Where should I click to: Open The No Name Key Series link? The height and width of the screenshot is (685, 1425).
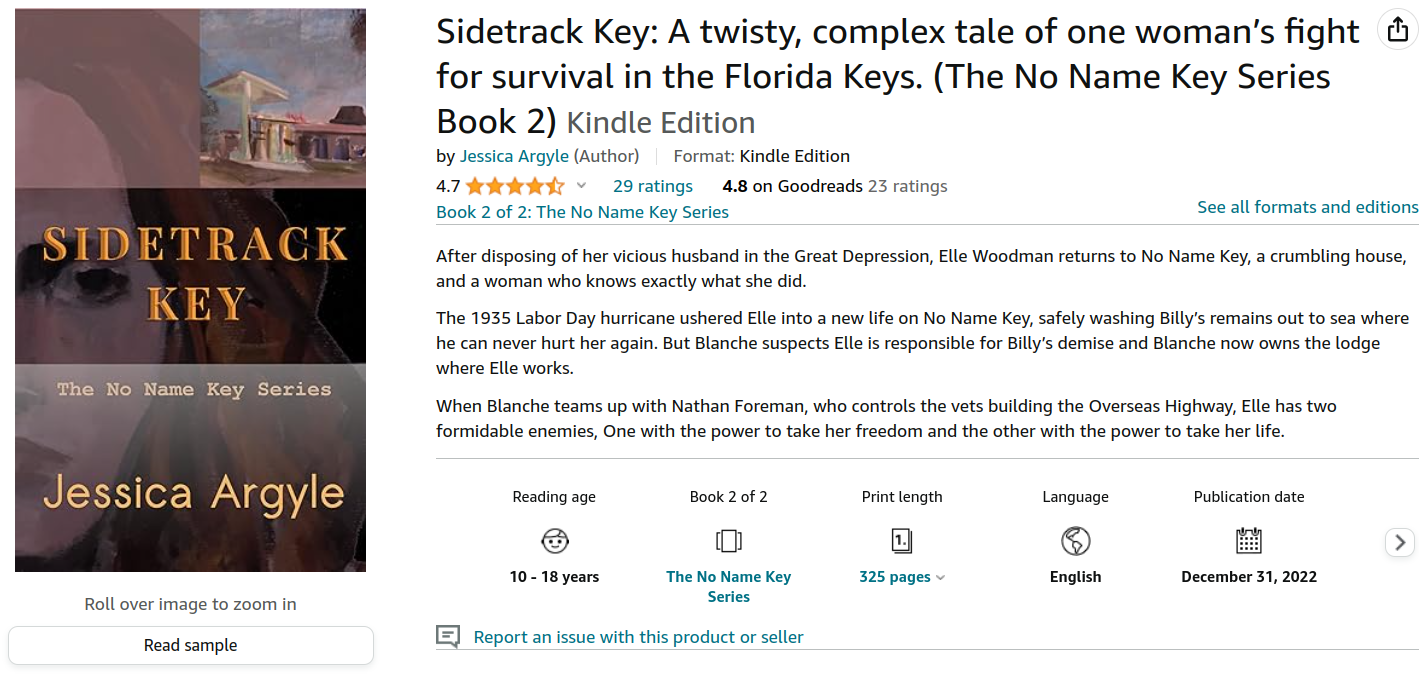coord(728,586)
